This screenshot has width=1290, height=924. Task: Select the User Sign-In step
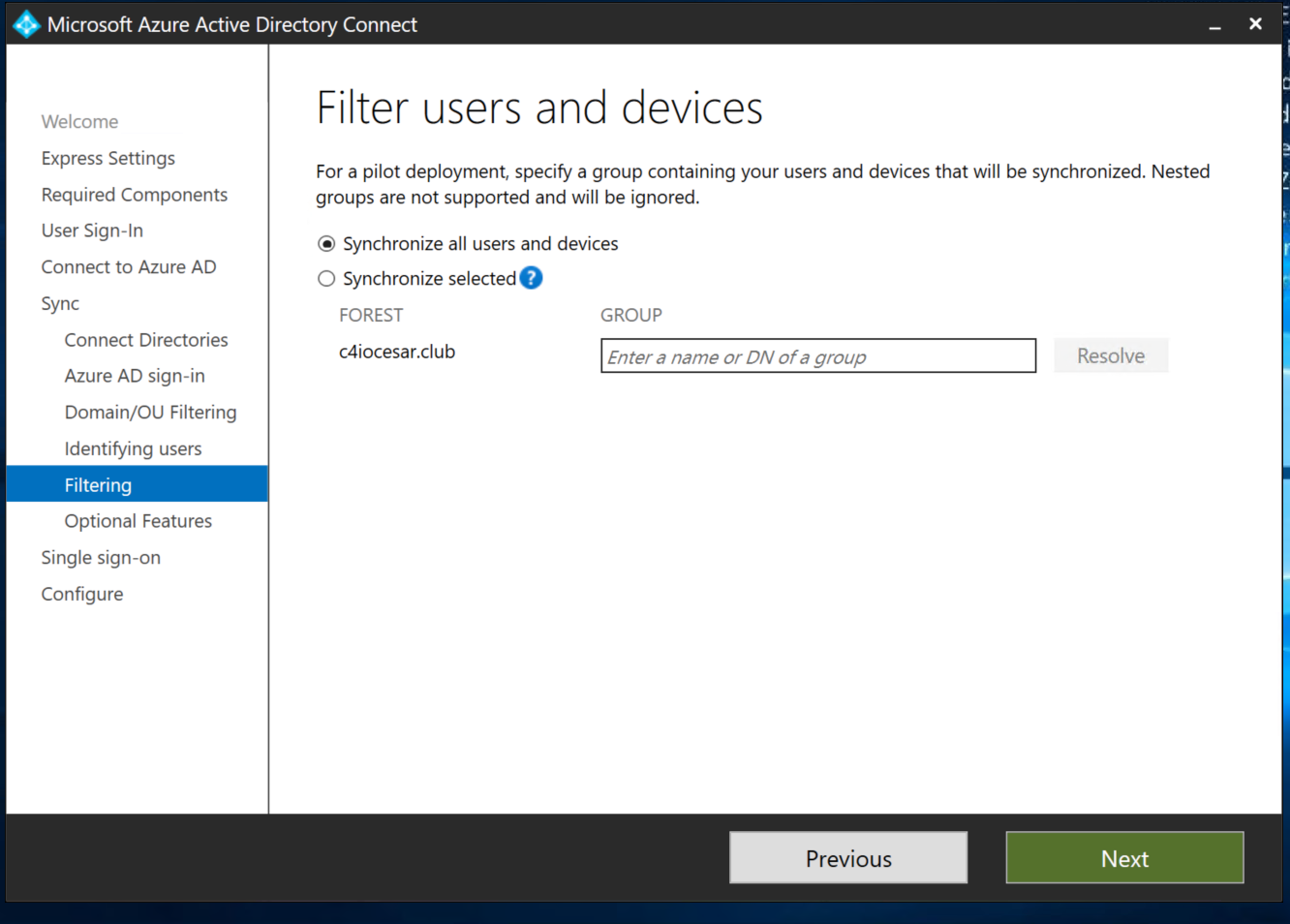92,231
